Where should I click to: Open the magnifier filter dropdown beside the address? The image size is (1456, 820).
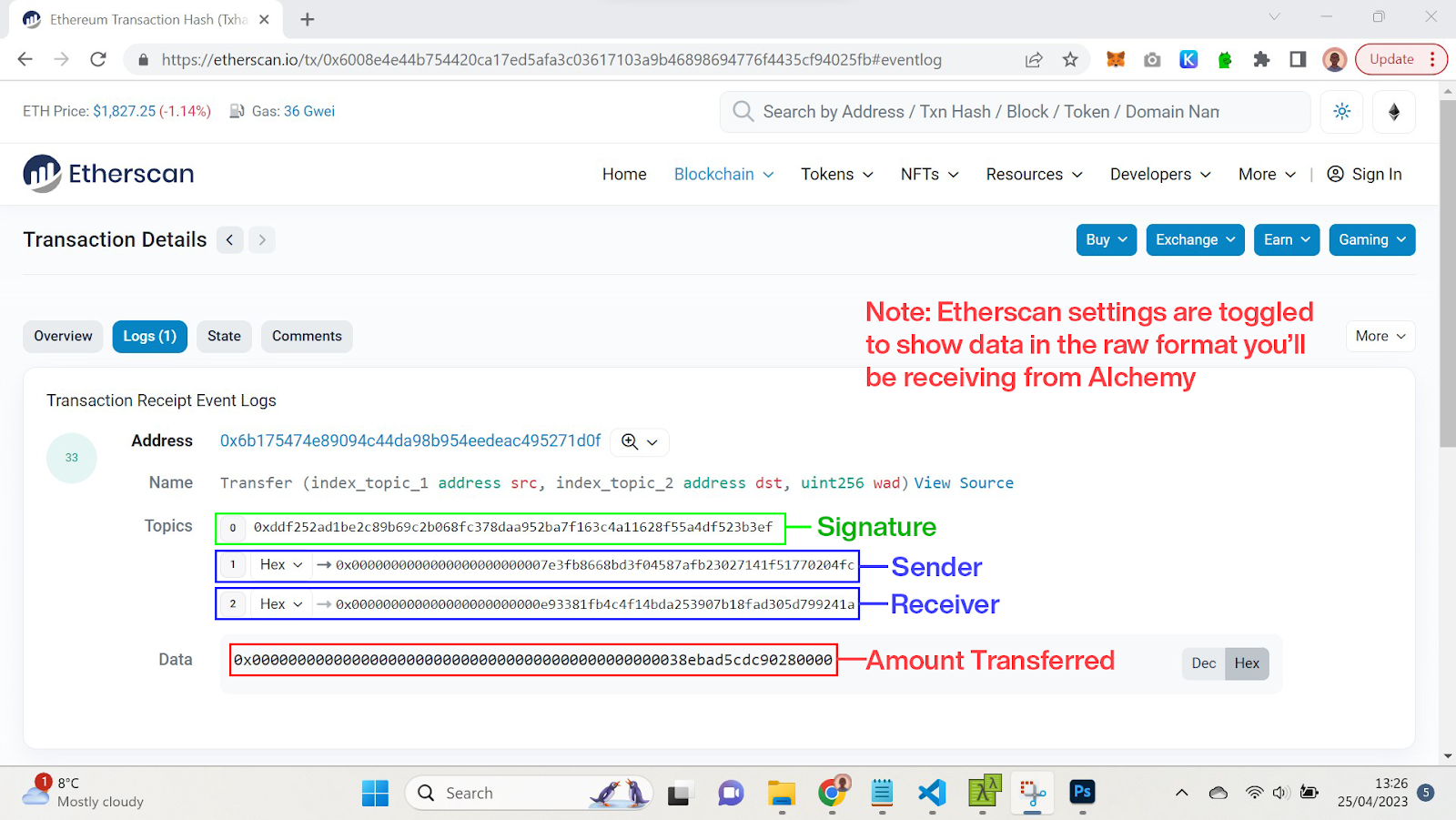(x=640, y=442)
